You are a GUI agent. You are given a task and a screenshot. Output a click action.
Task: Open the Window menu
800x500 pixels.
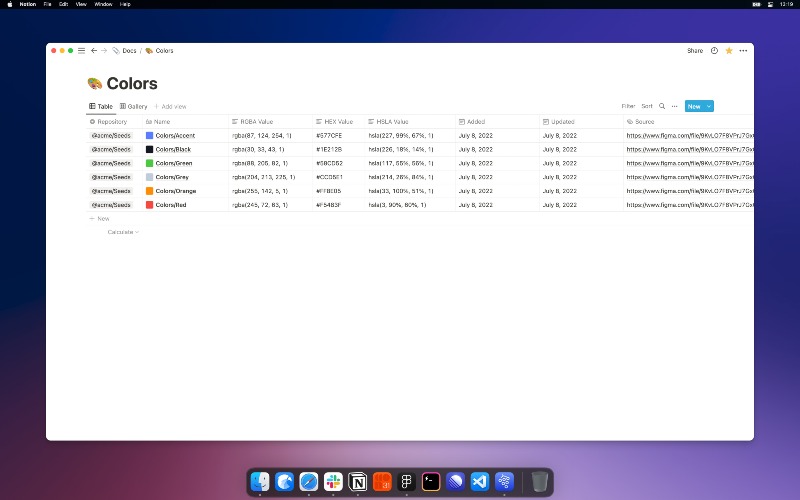tap(103, 4)
